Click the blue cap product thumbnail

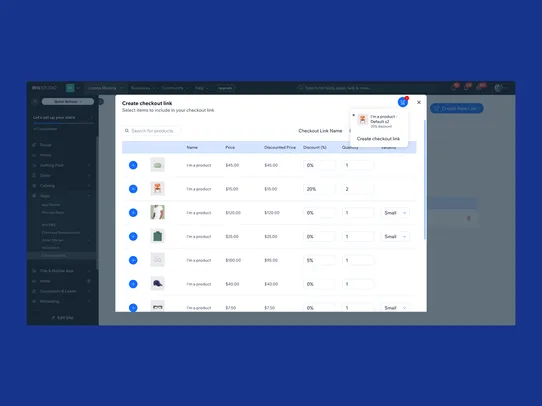point(158,284)
